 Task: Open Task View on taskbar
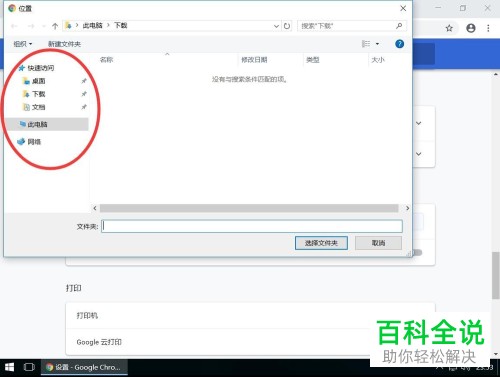(x=29, y=367)
